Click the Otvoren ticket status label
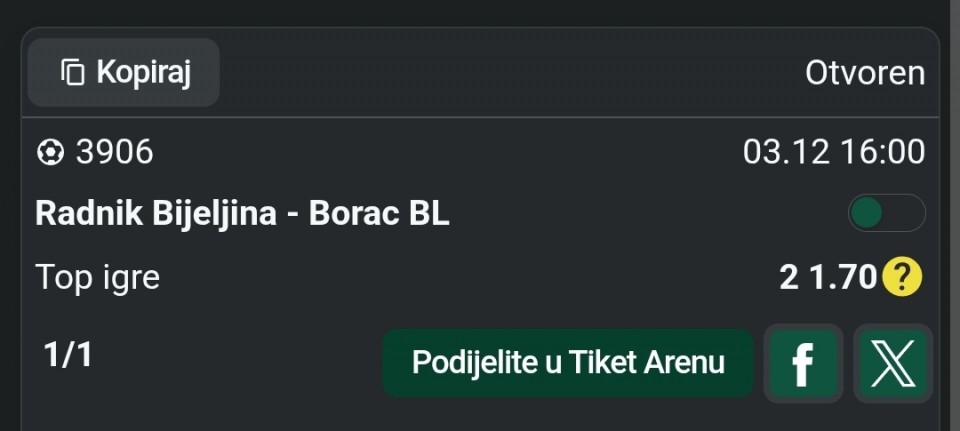The width and height of the screenshot is (960, 431). point(864,73)
